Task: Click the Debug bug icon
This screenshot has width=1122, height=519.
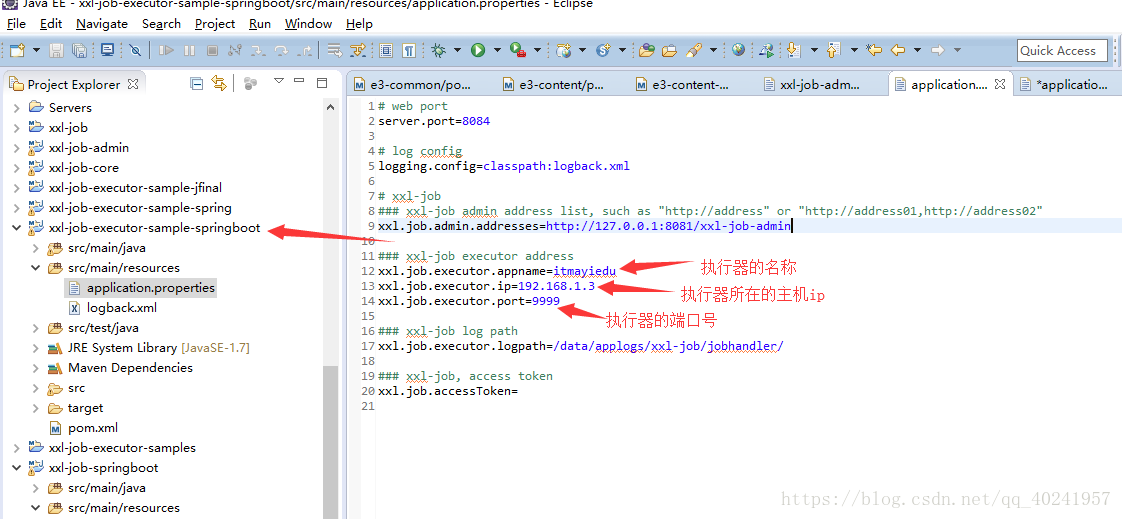Action: [438, 50]
